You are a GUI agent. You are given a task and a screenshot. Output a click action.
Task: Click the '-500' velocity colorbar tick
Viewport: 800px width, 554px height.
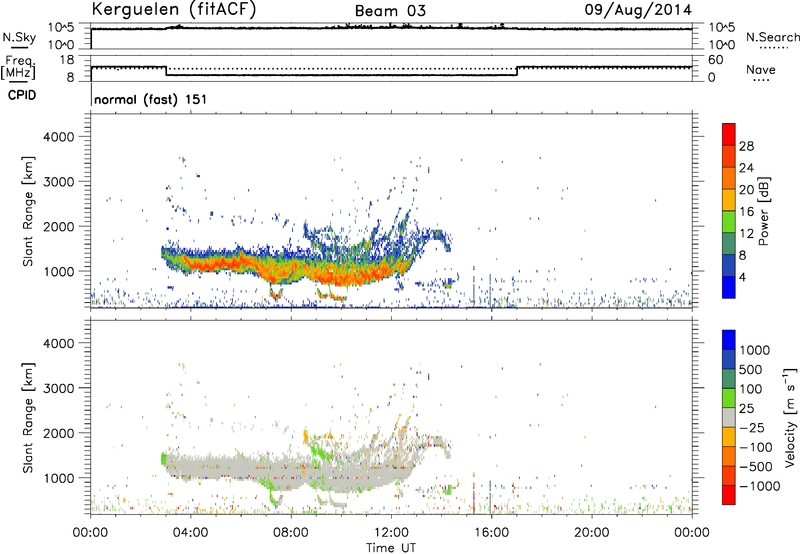coord(756,467)
